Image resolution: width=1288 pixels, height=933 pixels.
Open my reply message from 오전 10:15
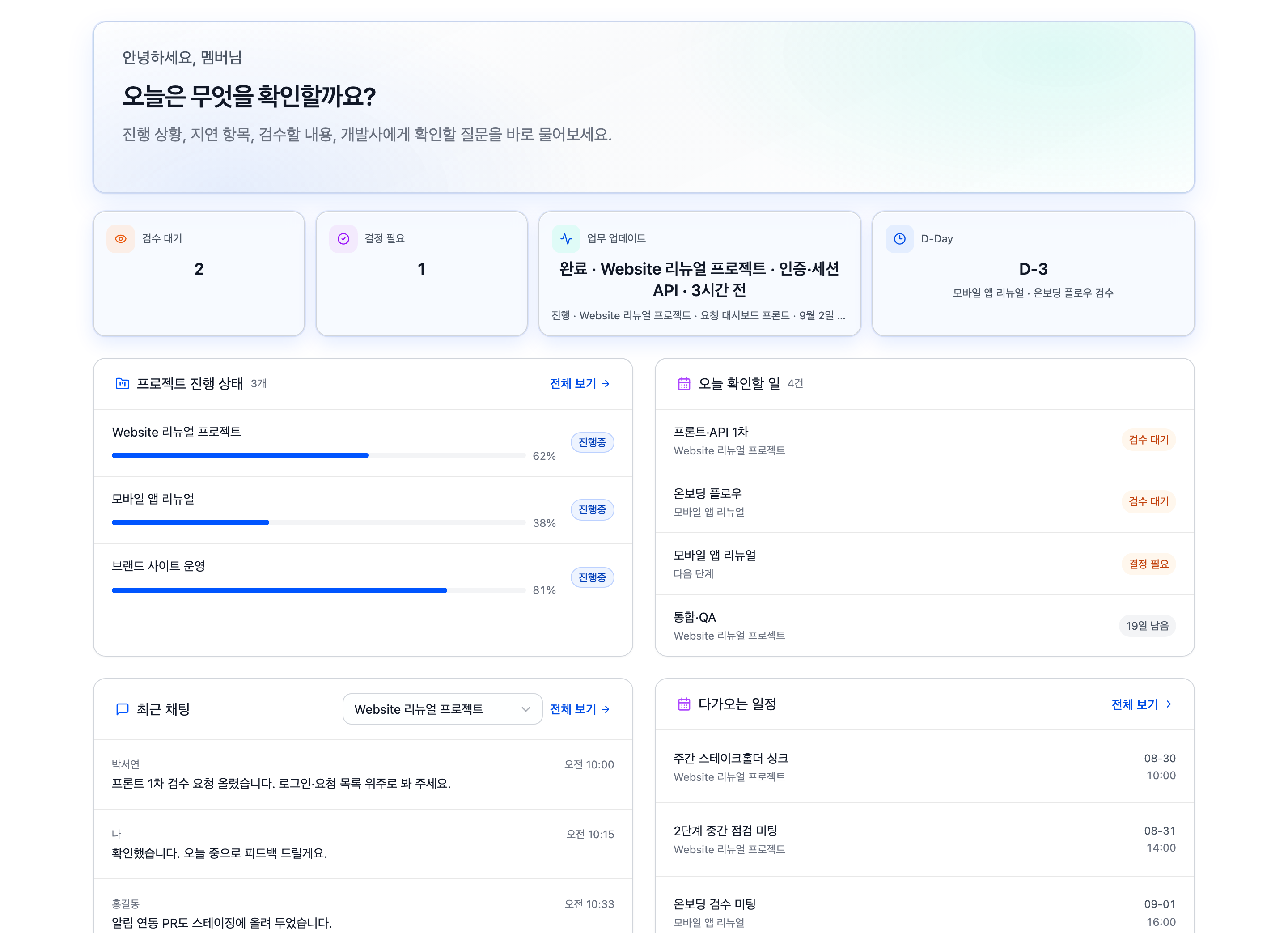(363, 844)
